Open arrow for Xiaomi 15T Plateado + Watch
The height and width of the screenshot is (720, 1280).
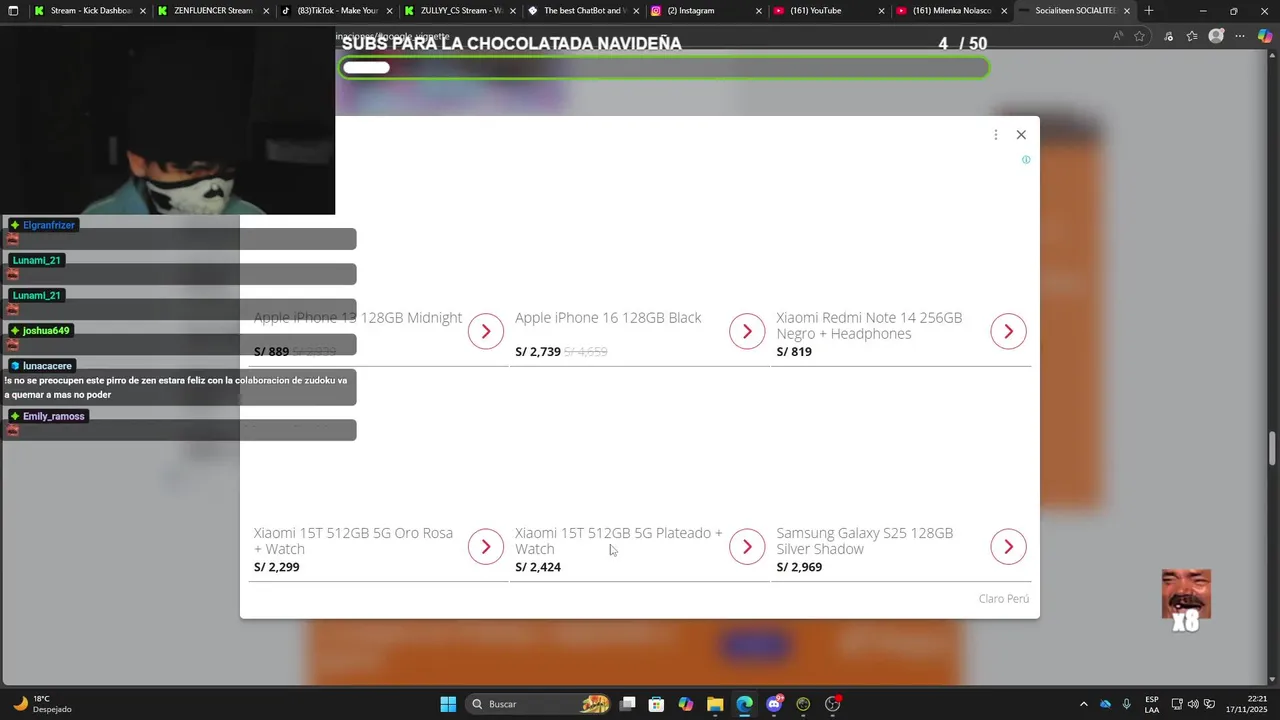(747, 546)
